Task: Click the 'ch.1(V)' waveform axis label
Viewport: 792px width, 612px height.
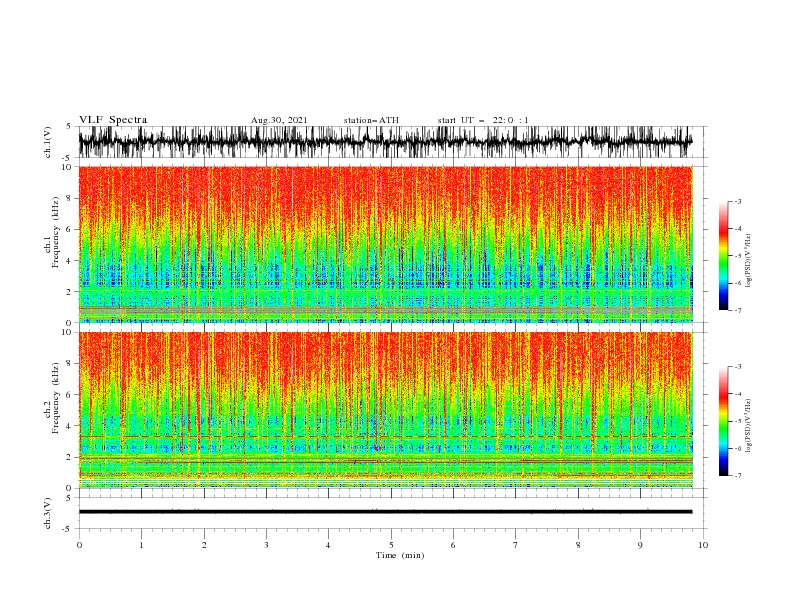Action: pyautogui.click(x=48, y=142)
